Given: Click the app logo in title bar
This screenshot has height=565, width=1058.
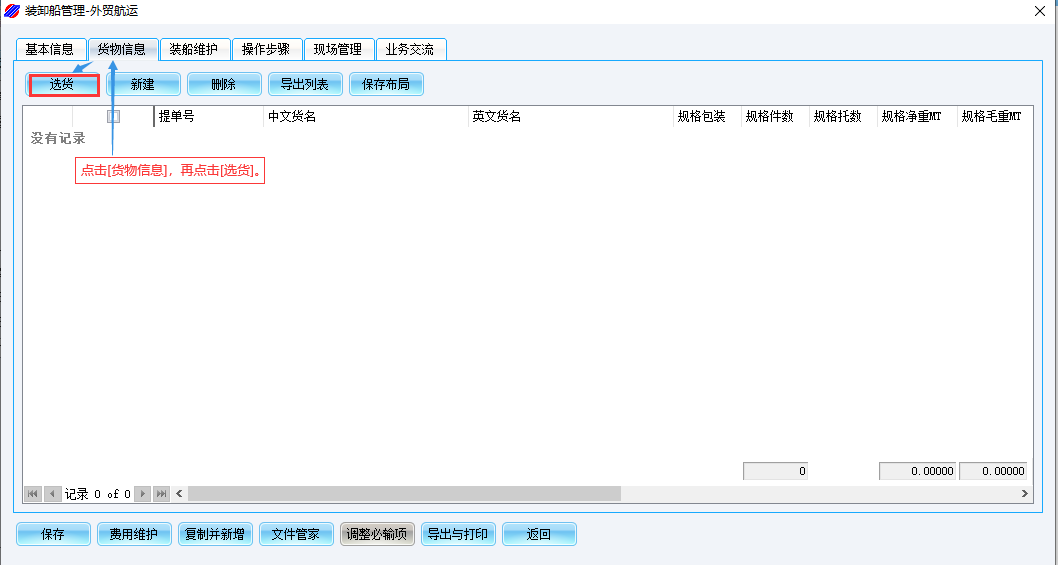Looking at the screenshot, I should pos(11,11).
